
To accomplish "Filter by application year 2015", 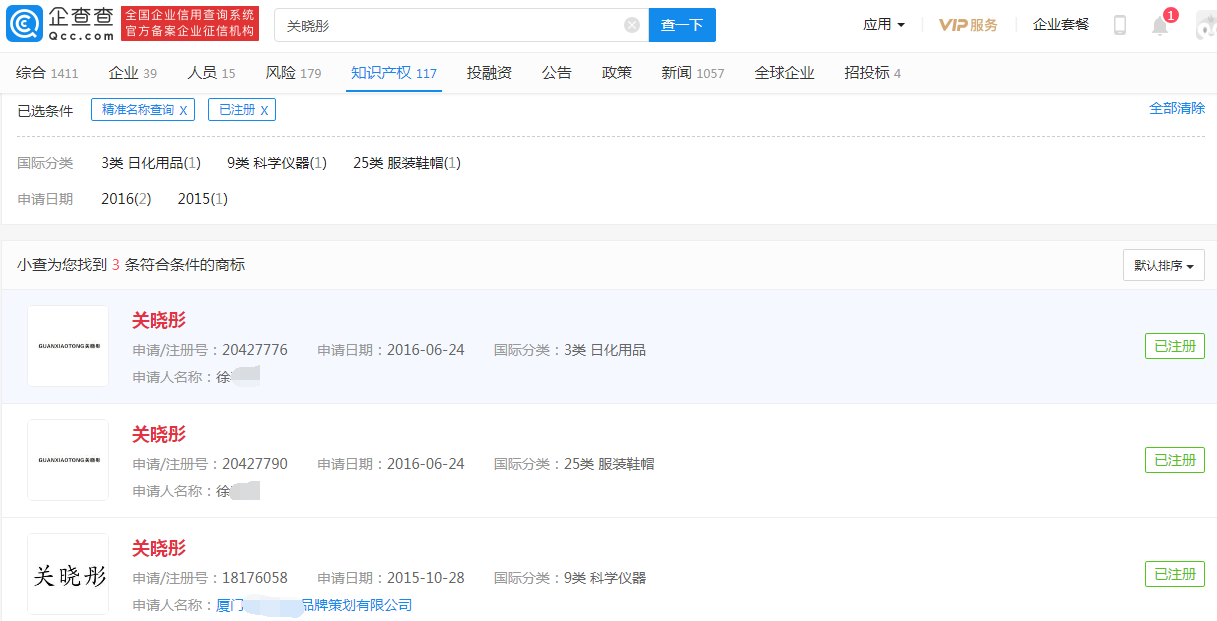I will point(201,199).
